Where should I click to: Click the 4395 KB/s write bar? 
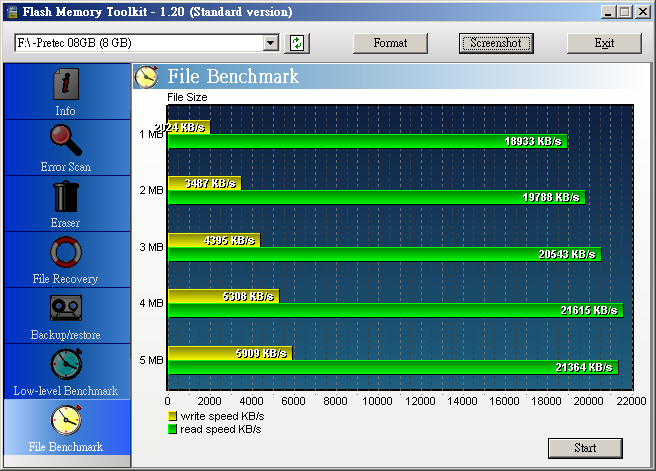click(214, 240)
